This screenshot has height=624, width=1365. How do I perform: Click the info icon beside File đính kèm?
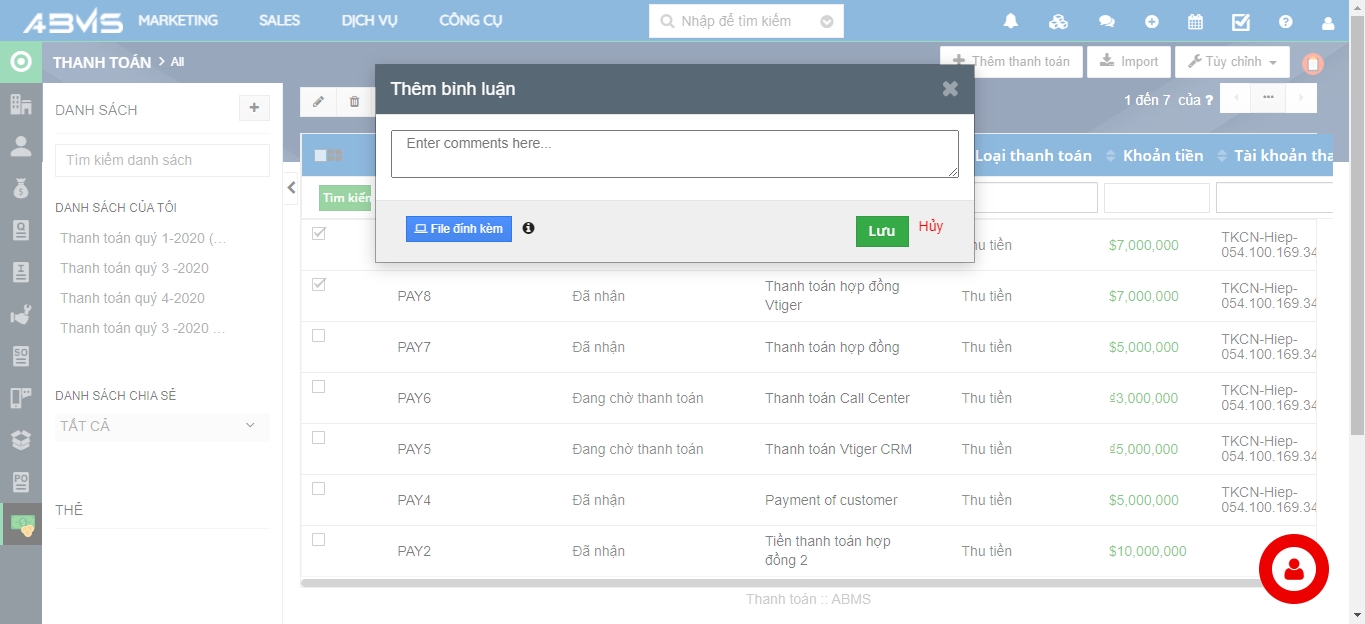[528, 228]
